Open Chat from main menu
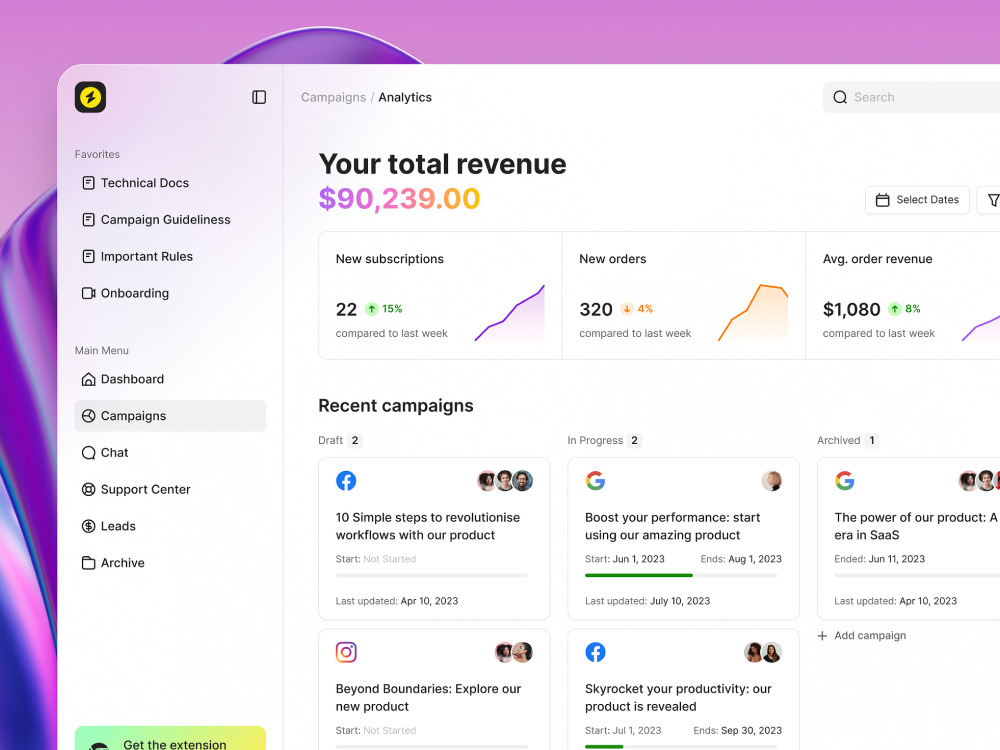The width and height of the screenshot is (1000, 750). coord(170,453)
